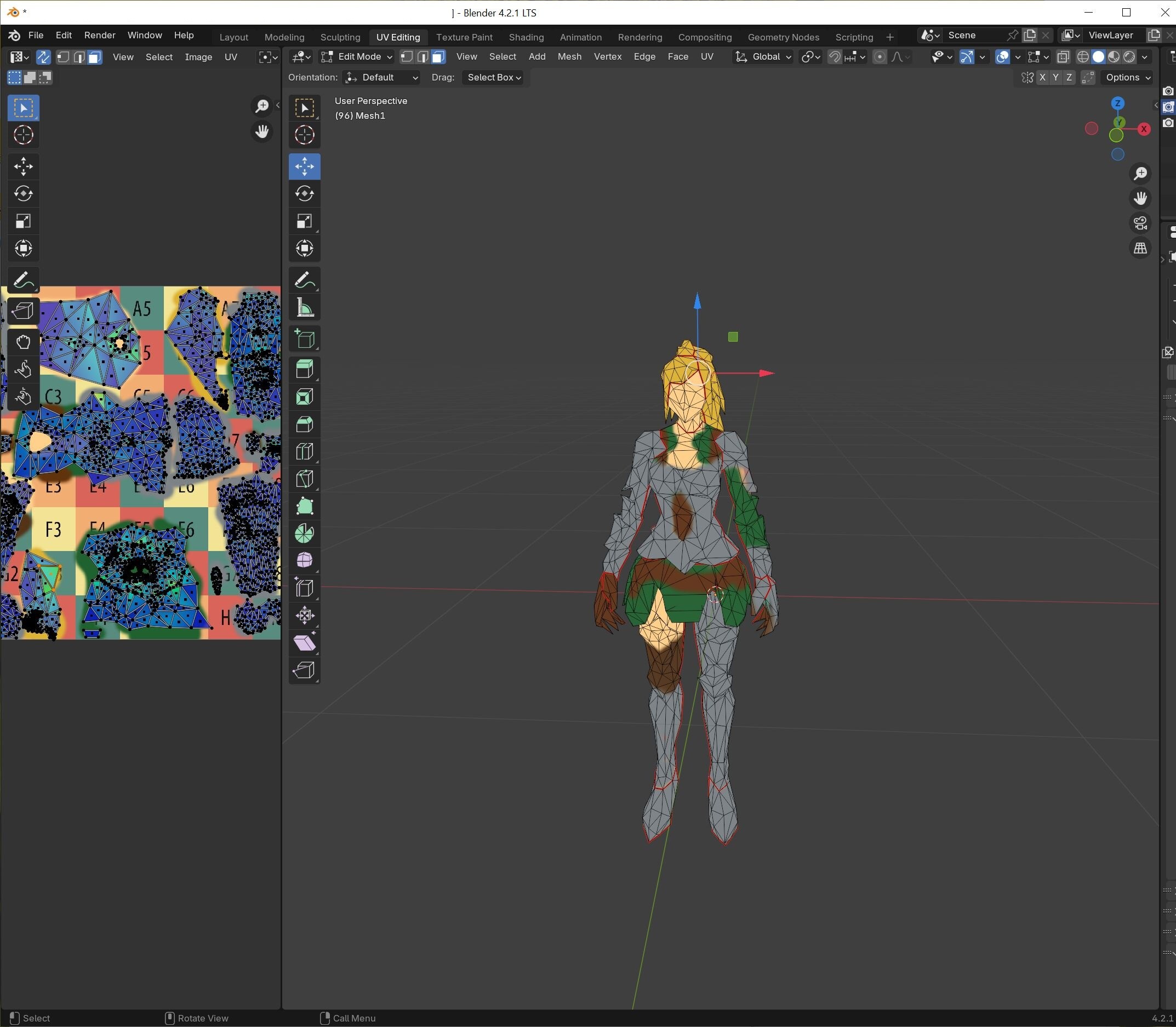Select the Add Cube tool

(x=305, y=339)
